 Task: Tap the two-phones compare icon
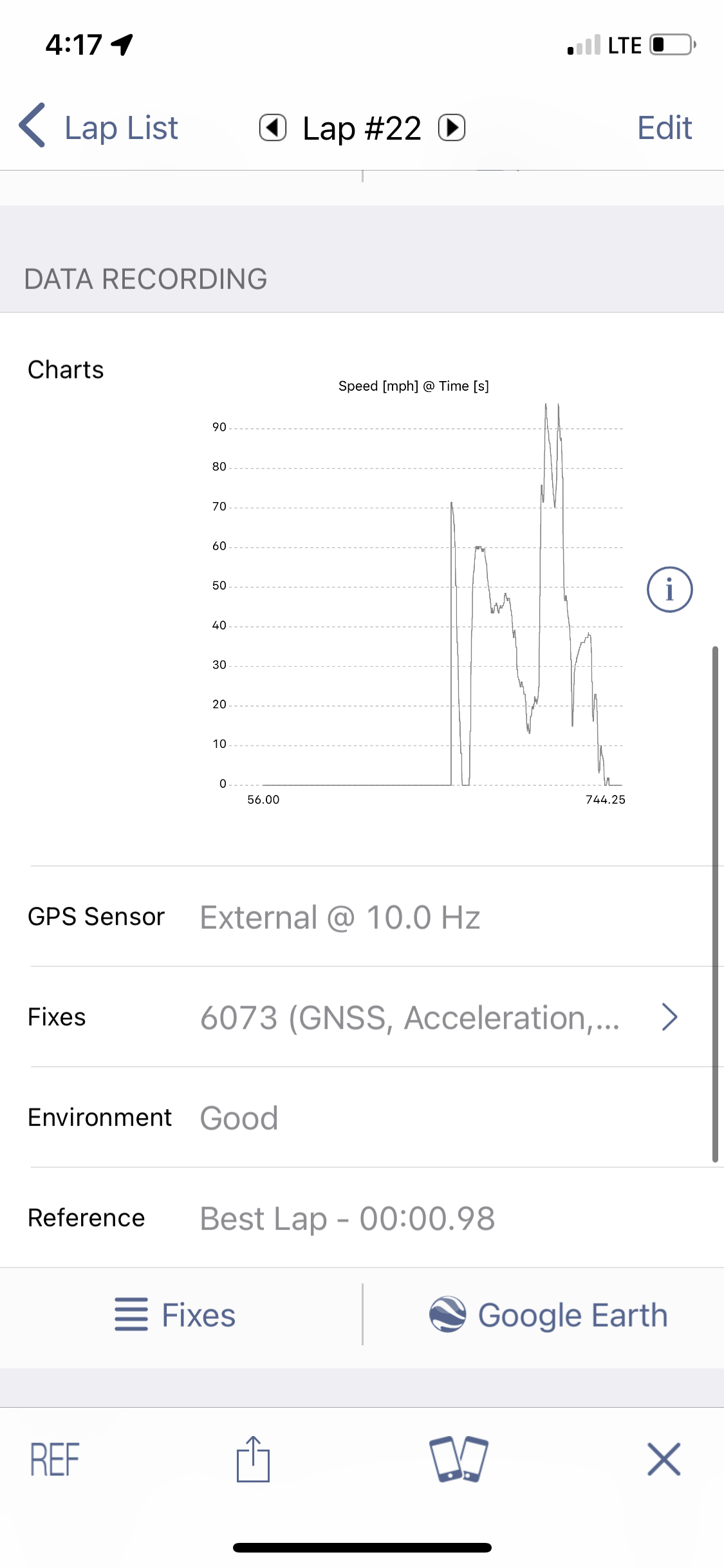click(x=459, y=1459)
